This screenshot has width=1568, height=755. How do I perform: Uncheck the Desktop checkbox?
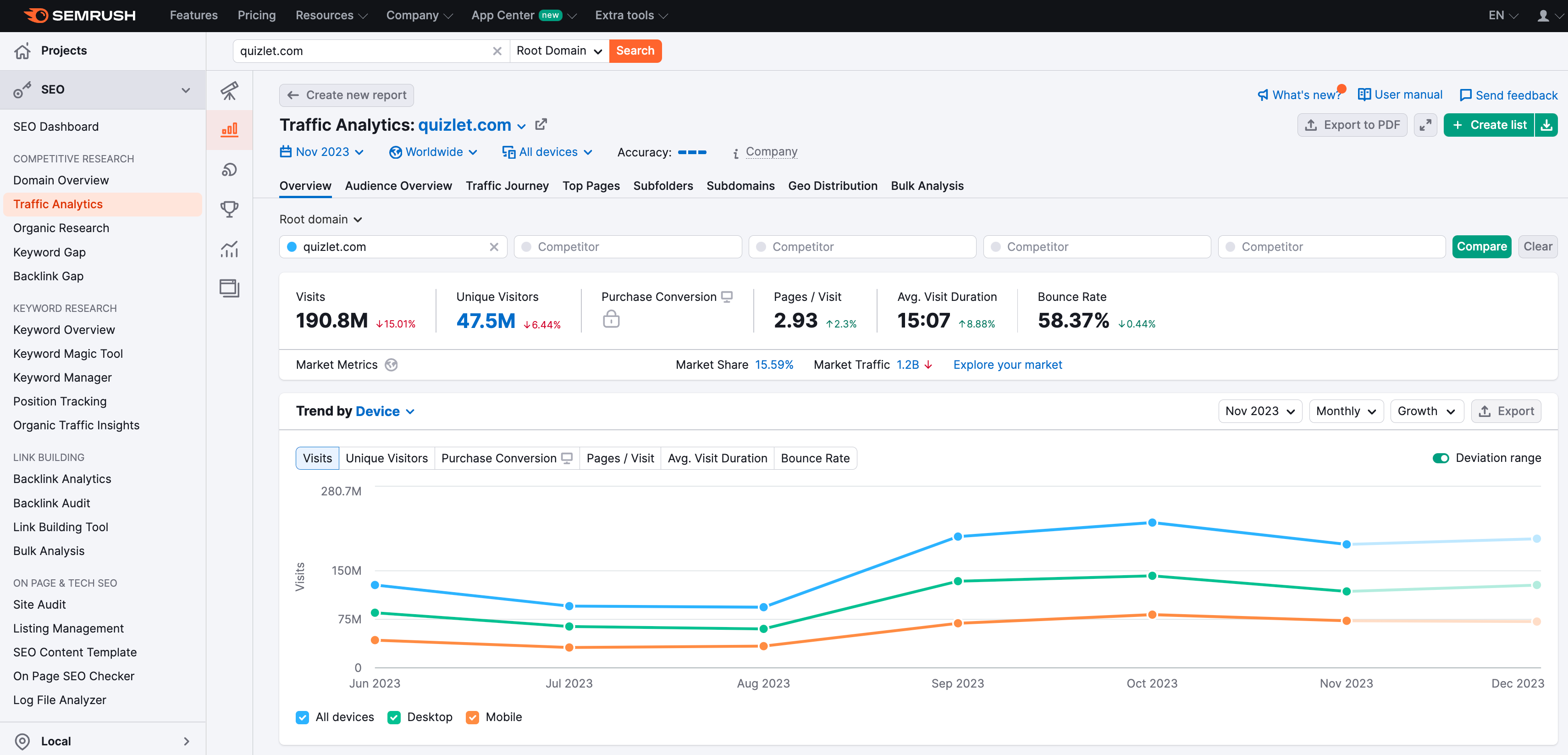(394, 717)
